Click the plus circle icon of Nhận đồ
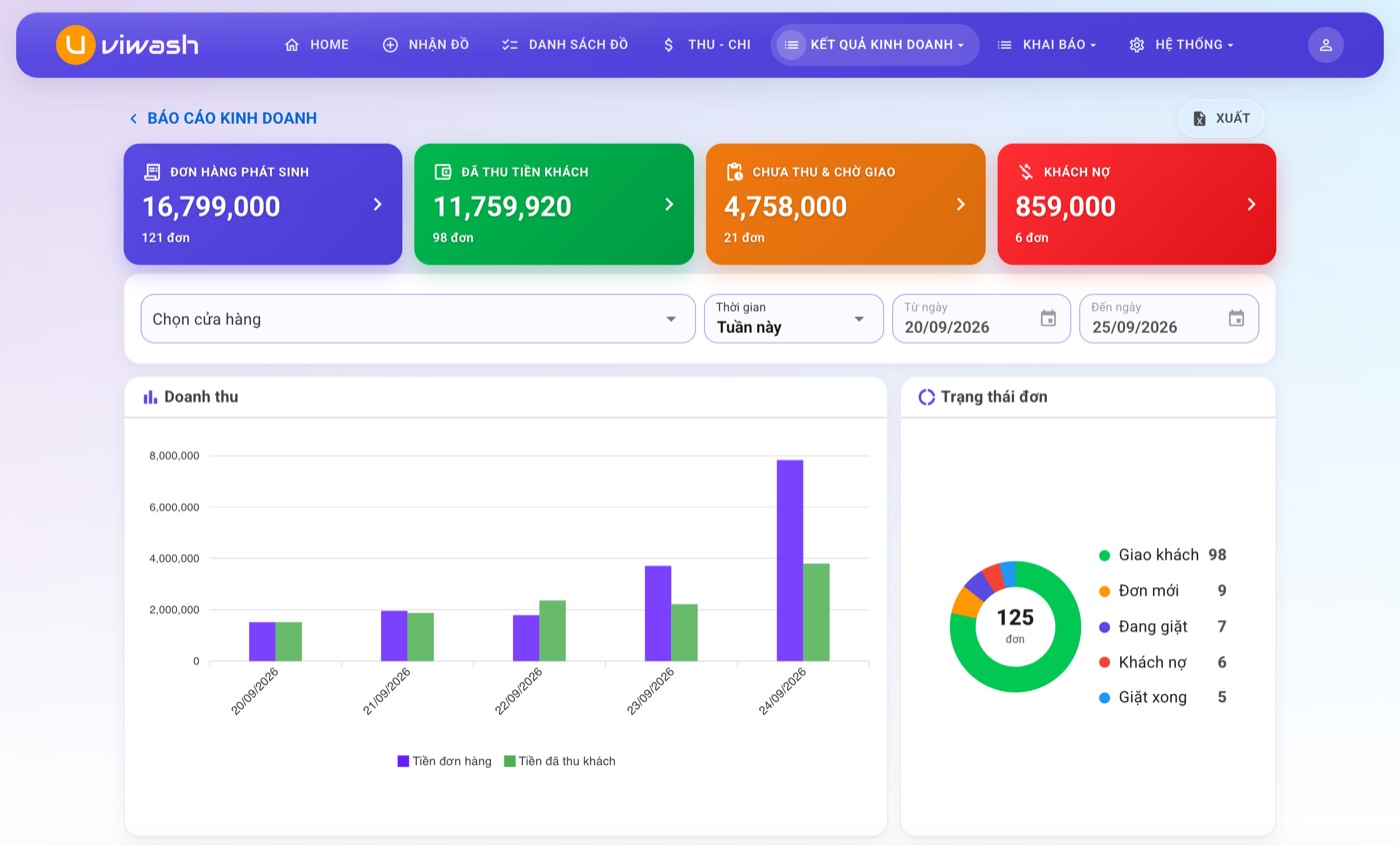Image resolution: width=1400 pixels, height=845 pixels. click(390, 45)
